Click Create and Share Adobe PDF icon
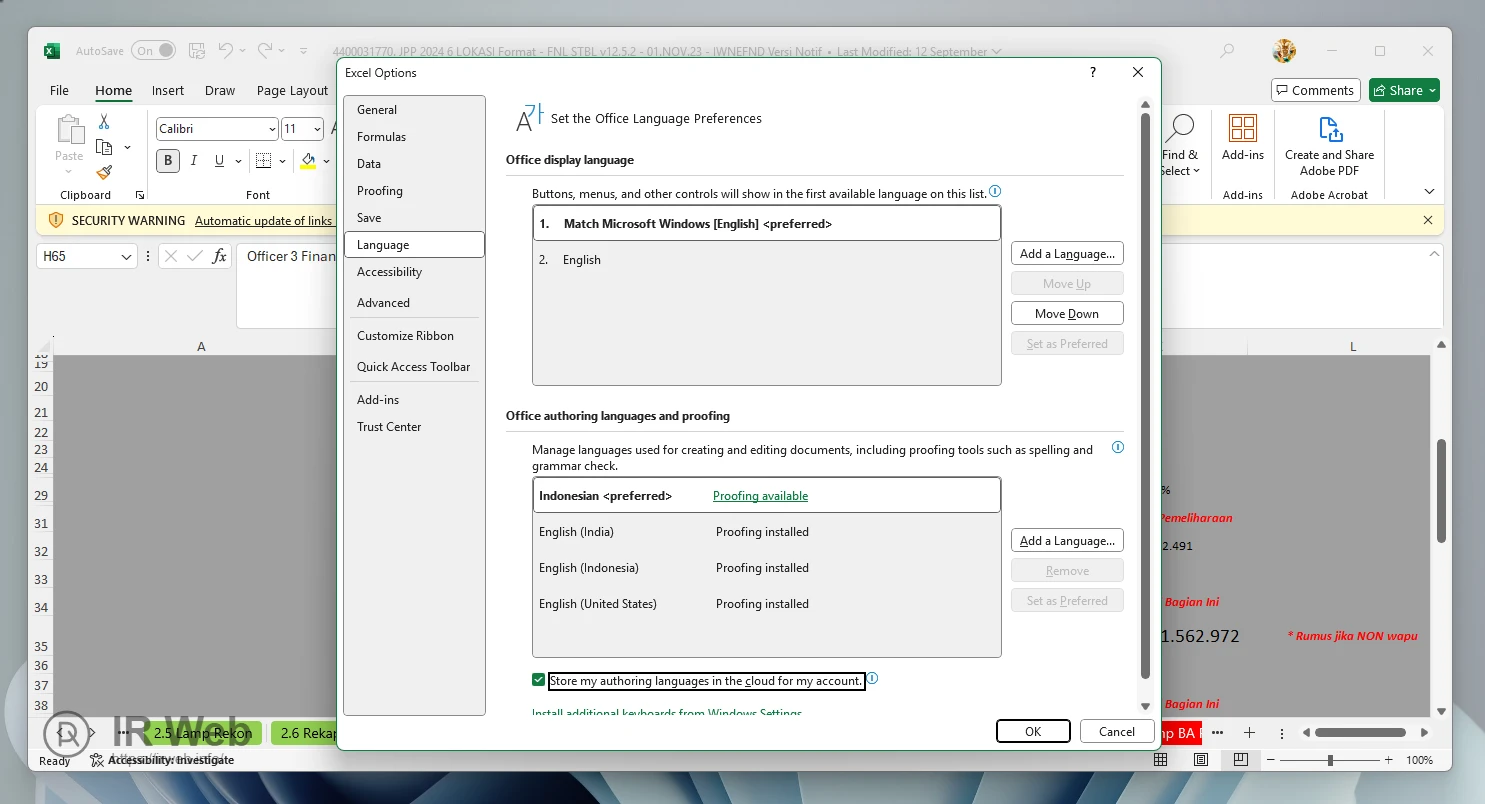Image resolution: width=1485 pixels, height=804 pixels. click(x=1329, y=130)
